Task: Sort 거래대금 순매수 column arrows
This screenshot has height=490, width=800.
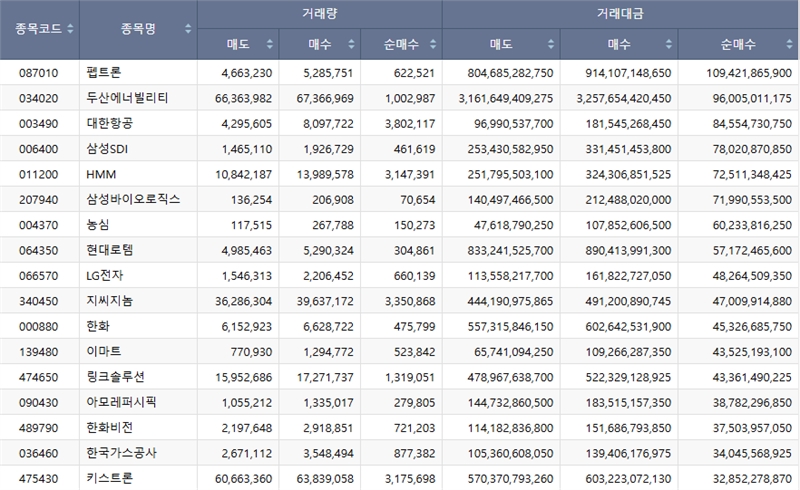Action: 789,44
